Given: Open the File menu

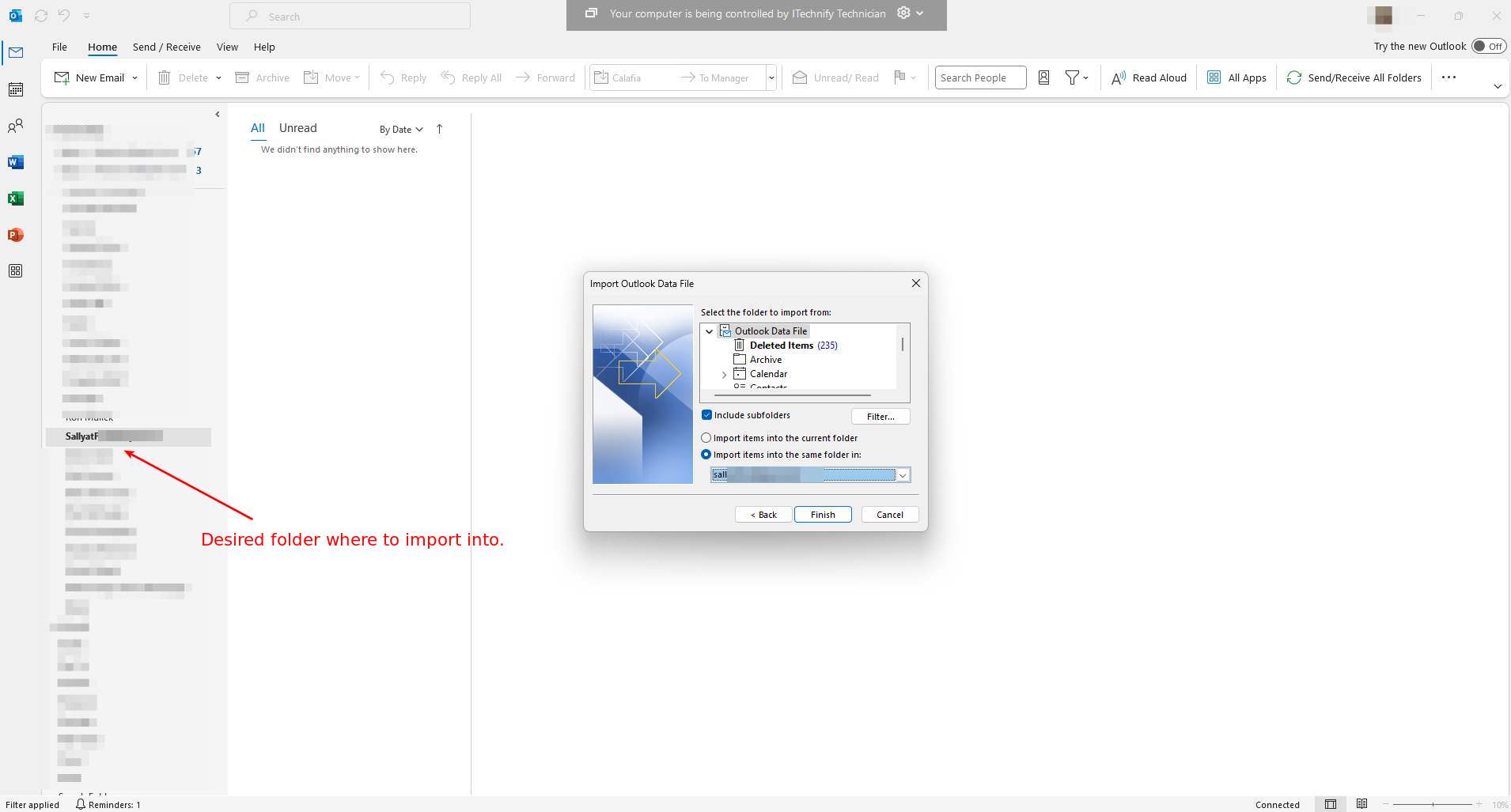Looking at the screenshot, I should pos(59,47).
